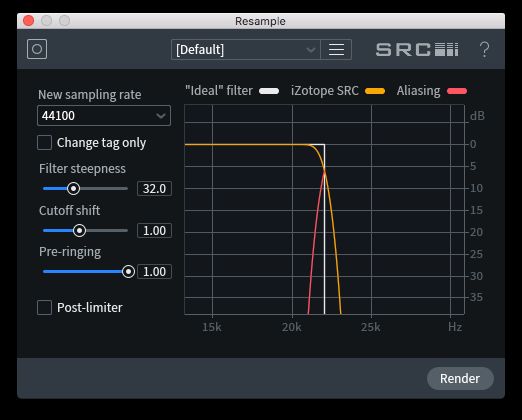Screen dimensions: 522x420
Task: Click the SRC logo
Action: tap(417, 50)
